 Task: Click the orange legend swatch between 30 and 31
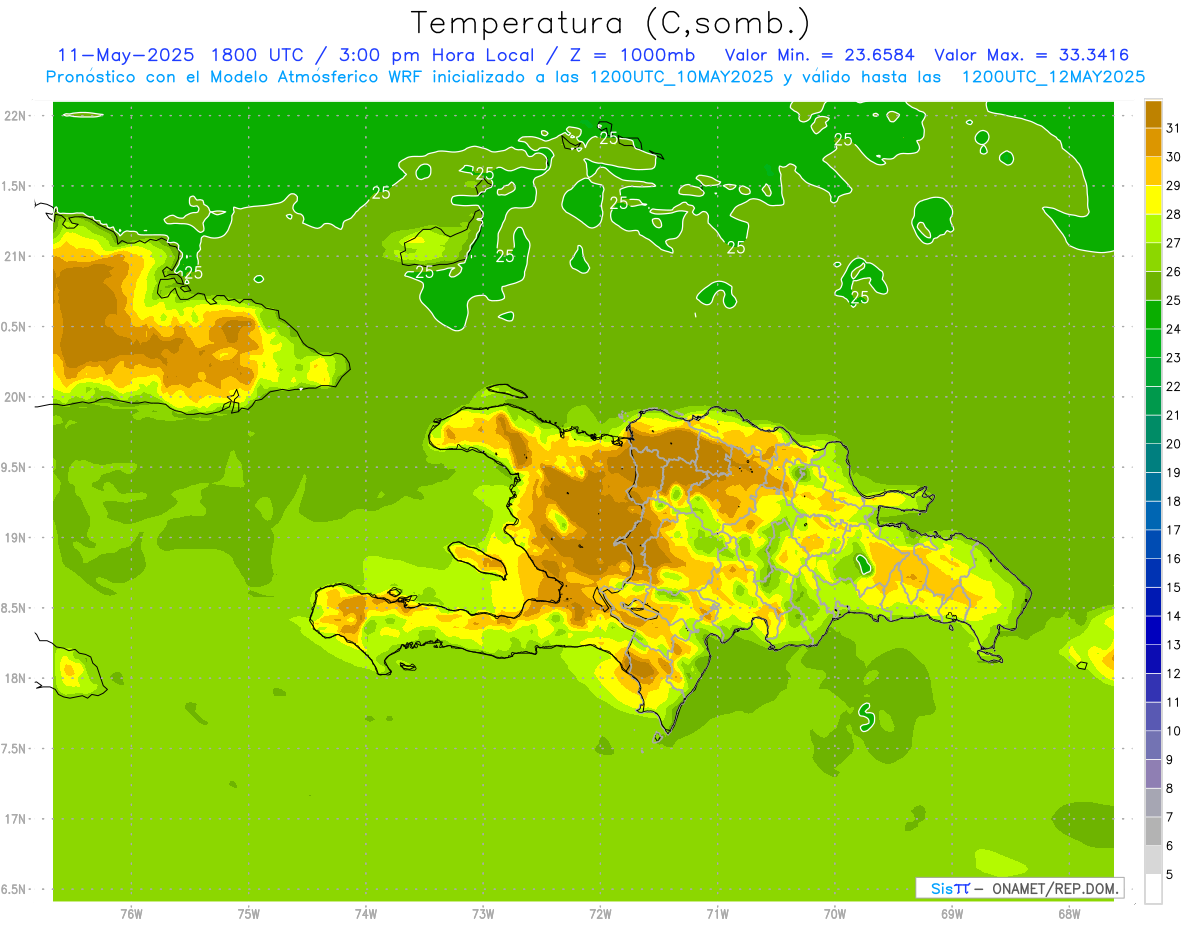point(1153,142)
